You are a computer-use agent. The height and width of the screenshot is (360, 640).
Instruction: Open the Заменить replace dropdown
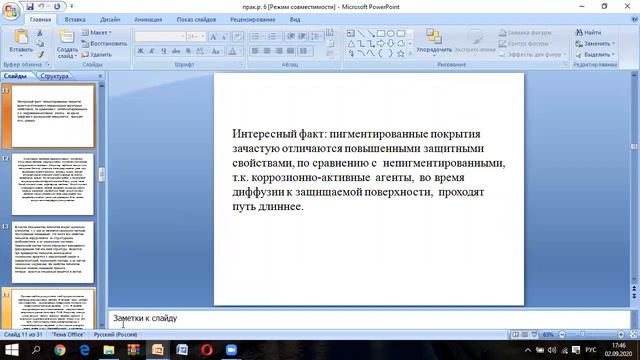point(595,43)
